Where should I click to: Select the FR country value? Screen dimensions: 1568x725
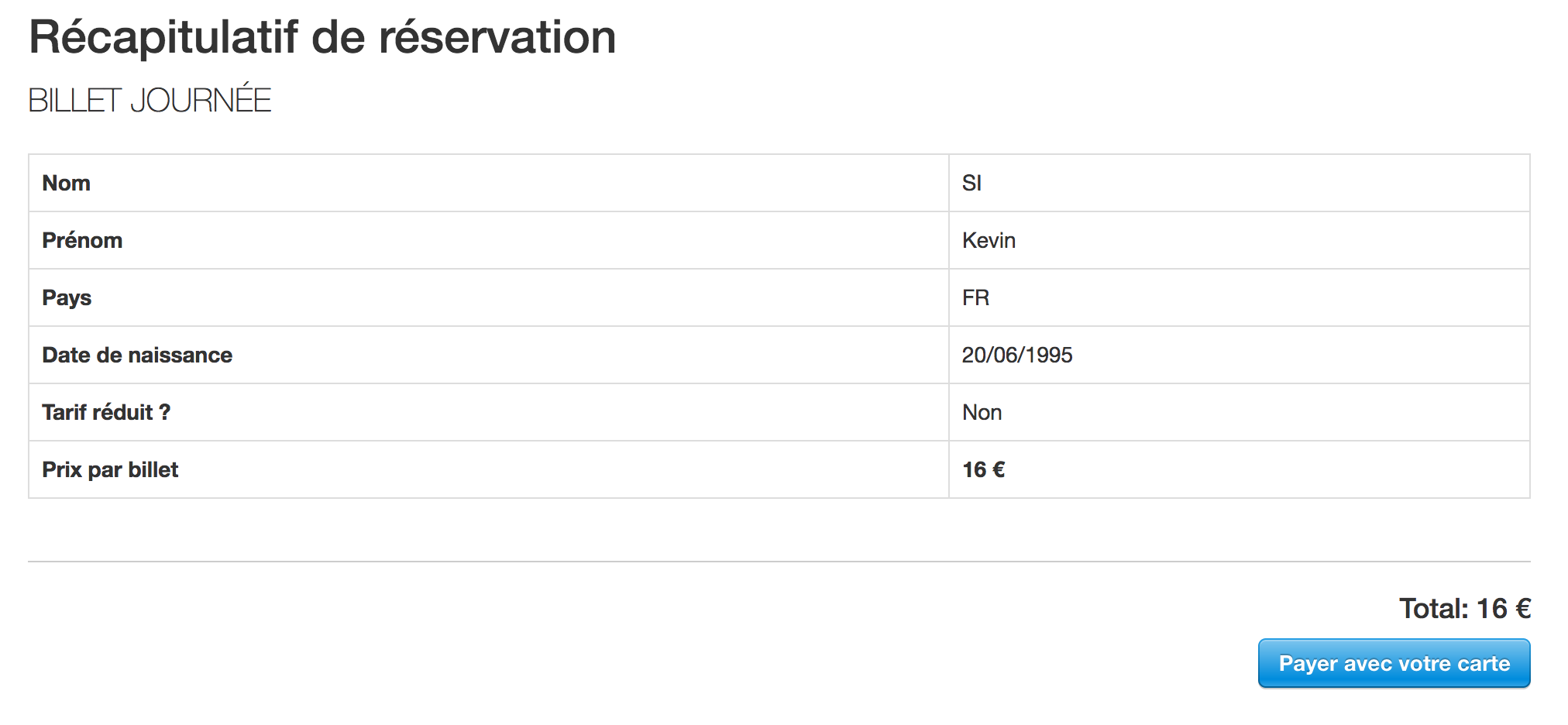(x=976, y=297)
